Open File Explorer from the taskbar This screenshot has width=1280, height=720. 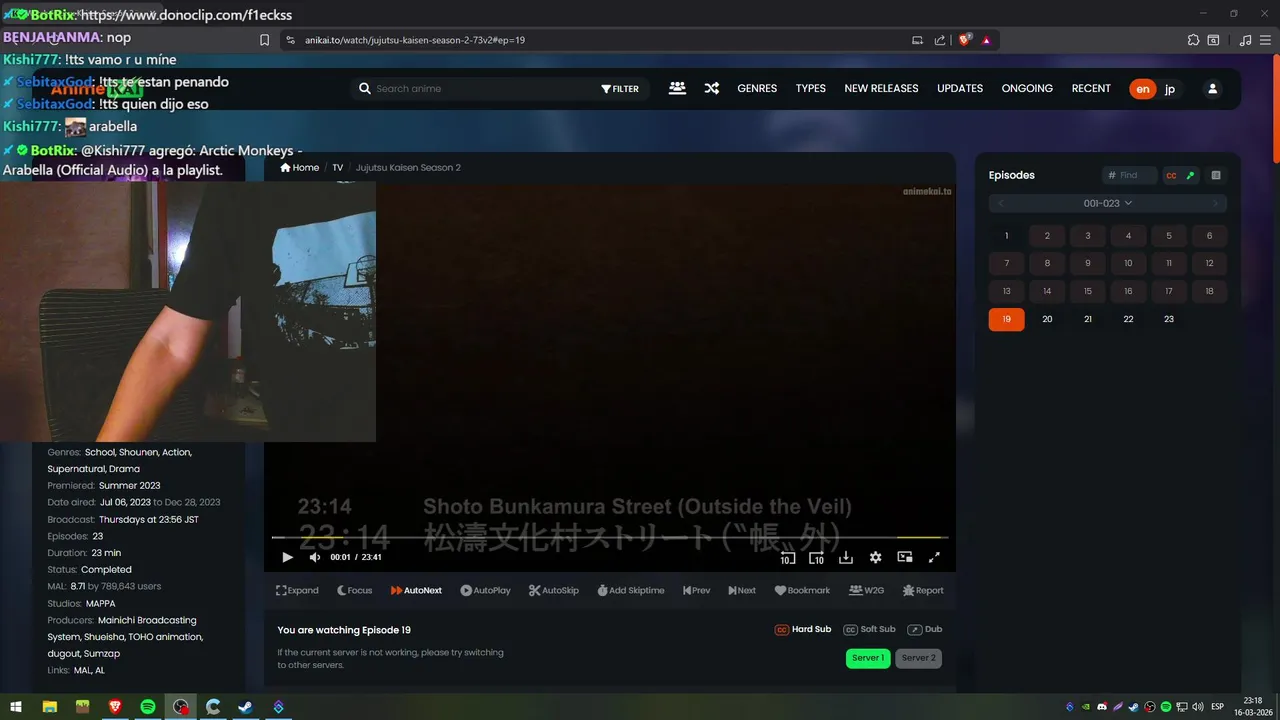tap(49, 707)
